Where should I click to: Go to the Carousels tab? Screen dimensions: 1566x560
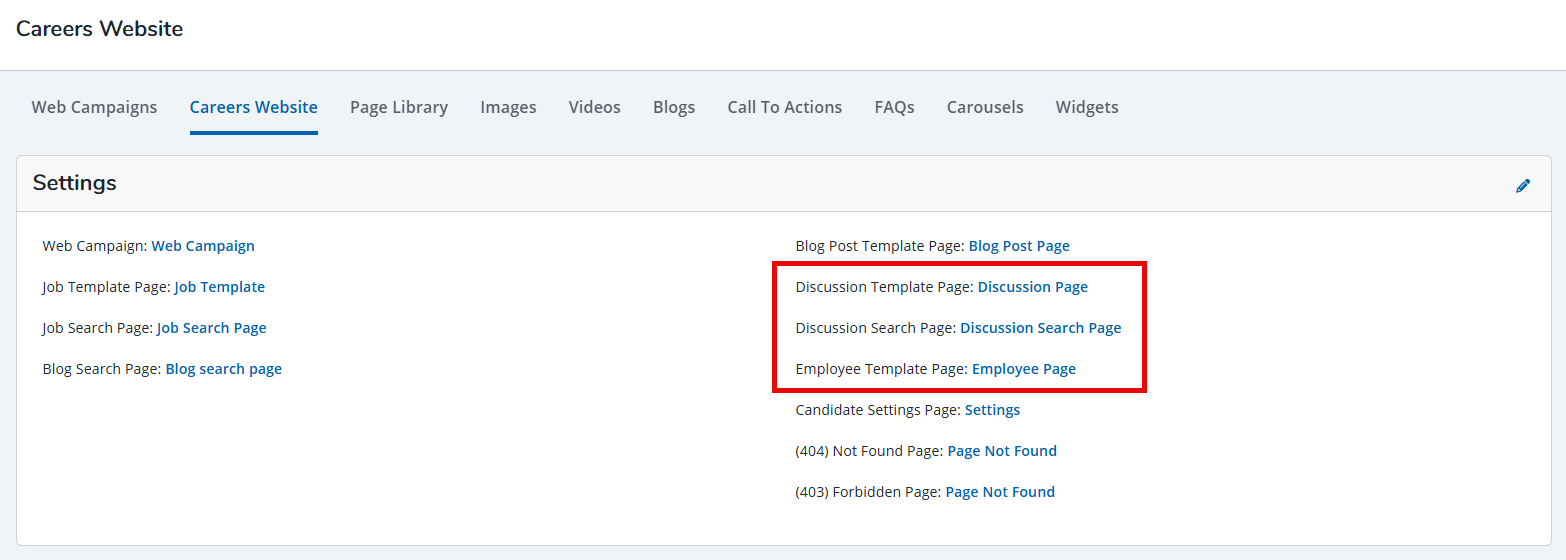(x=984, y=107)
